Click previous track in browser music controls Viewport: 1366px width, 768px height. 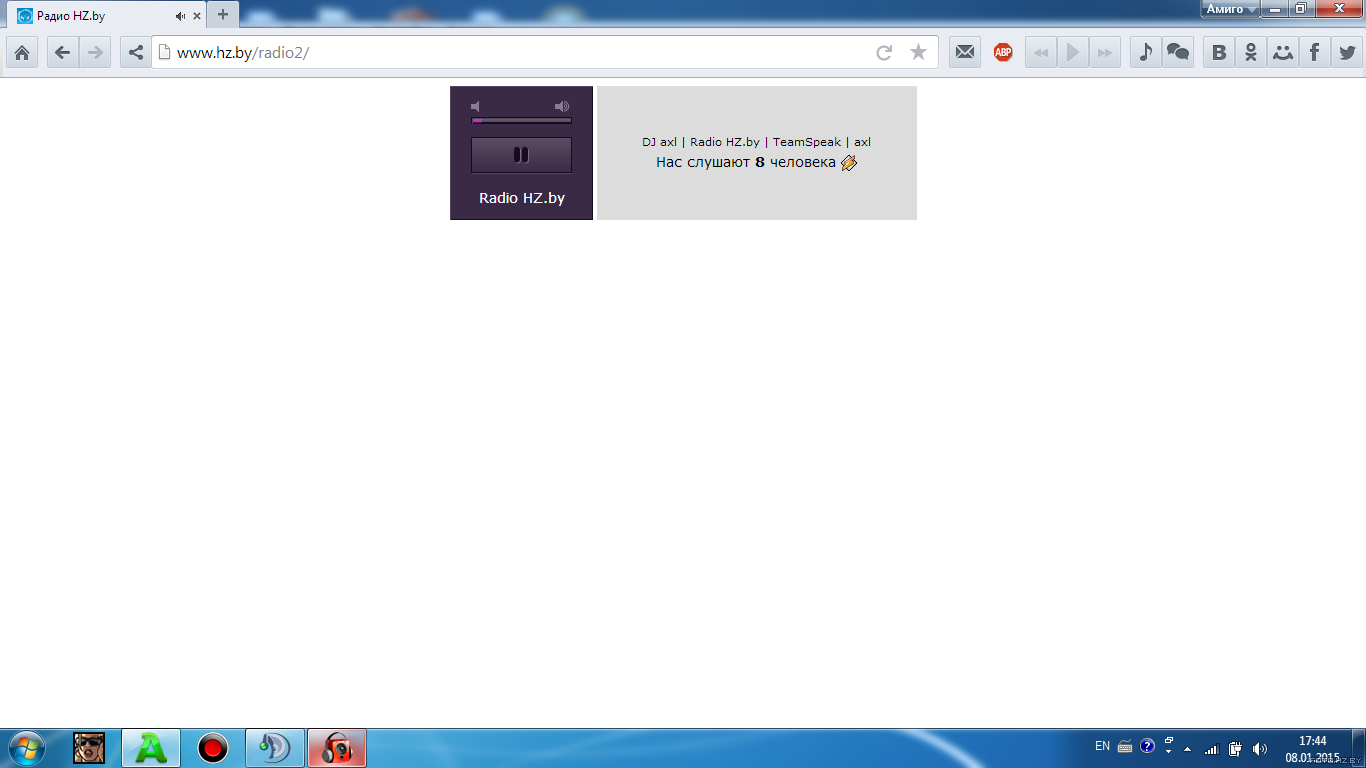pos(1041,52)
